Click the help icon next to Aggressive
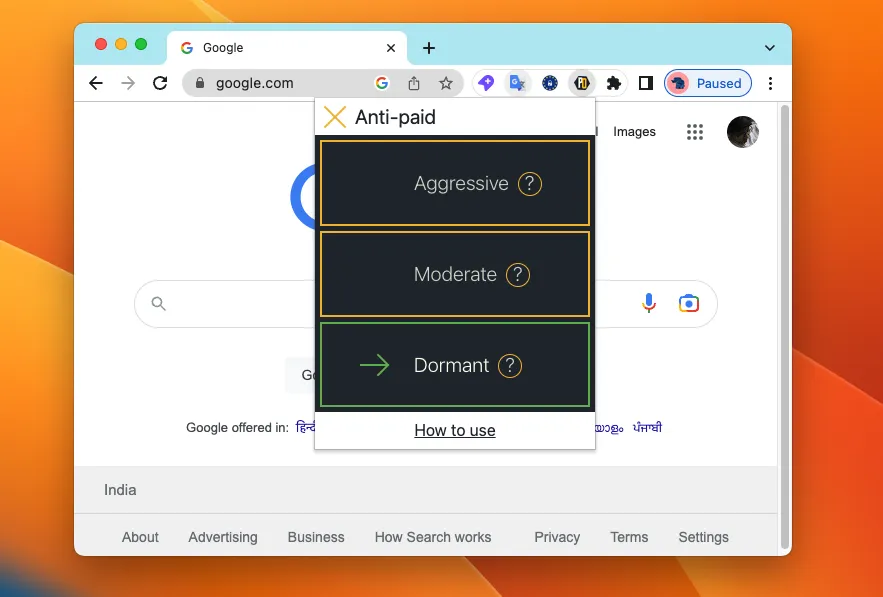Viewport: 883px width, 597px height. pyautogui.click(x=530, y=184)
